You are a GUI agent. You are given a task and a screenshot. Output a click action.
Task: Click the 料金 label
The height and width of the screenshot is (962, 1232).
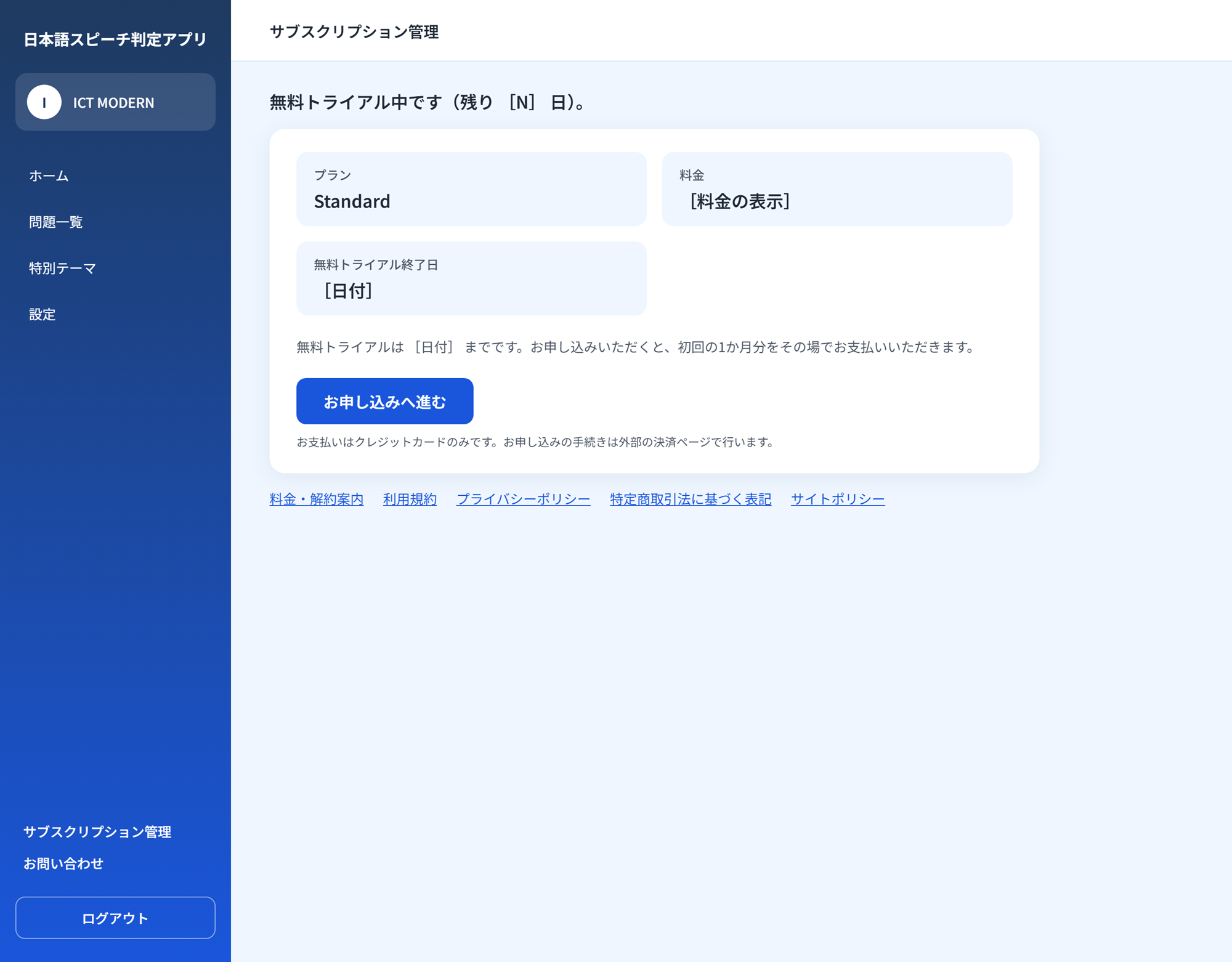coord(692,176)
